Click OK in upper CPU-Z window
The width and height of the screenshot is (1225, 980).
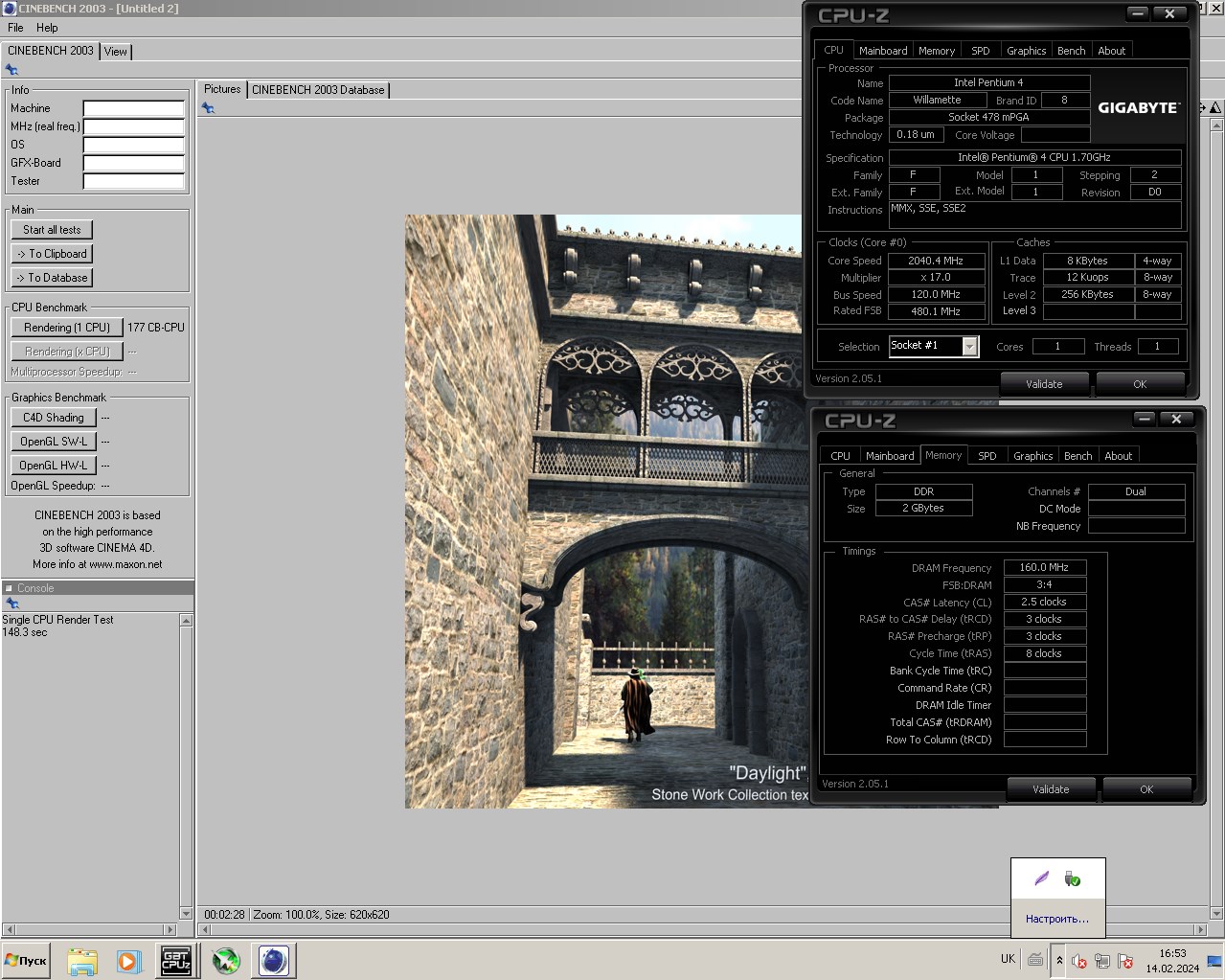[x=1140, y=384]
